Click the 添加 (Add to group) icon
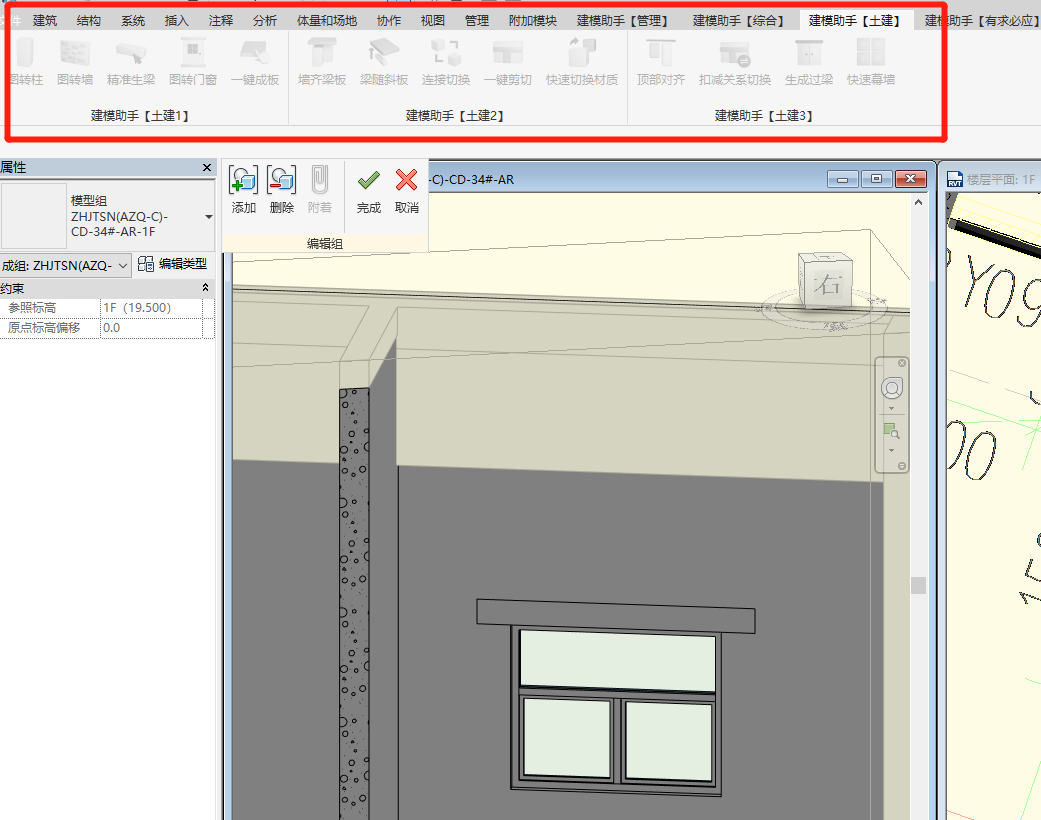This screenshot has height=820, width=1041. [x=244, y=181]
